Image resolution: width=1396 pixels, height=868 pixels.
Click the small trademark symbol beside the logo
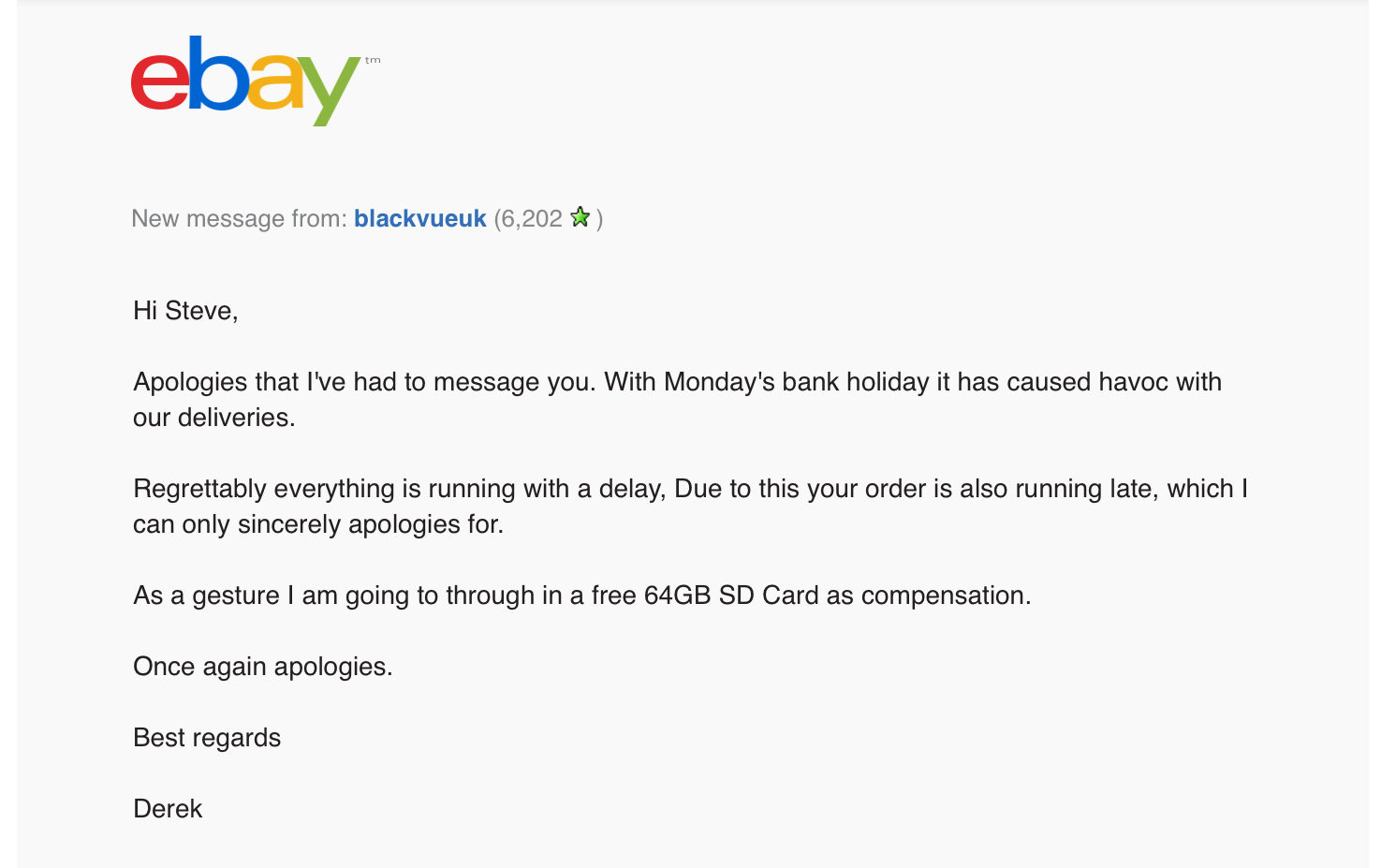[x=373, y=61]
